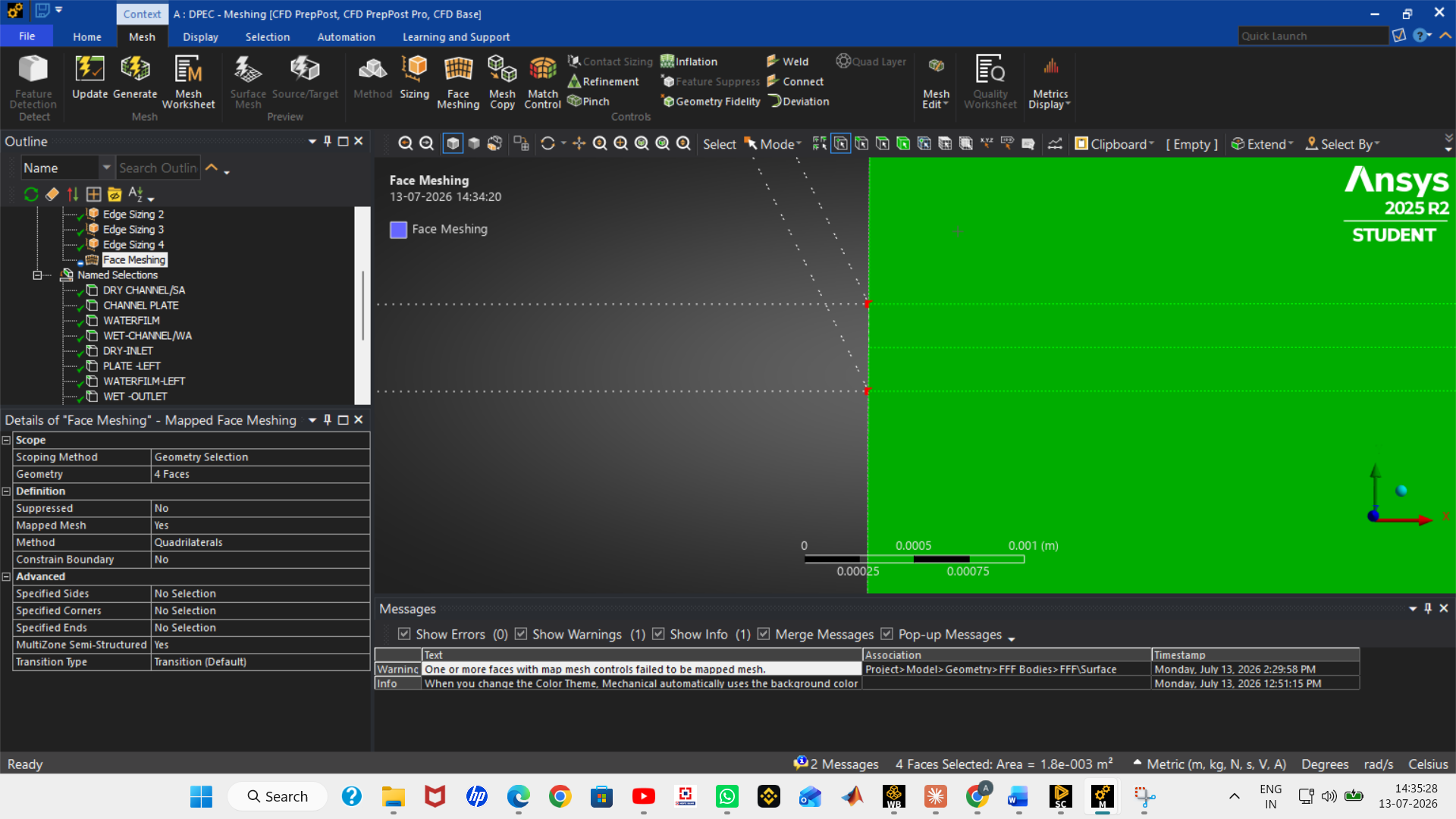1456x819 pixels.
Task: Click the eraser icon in Outline toolbar
Action: [52, 194]
